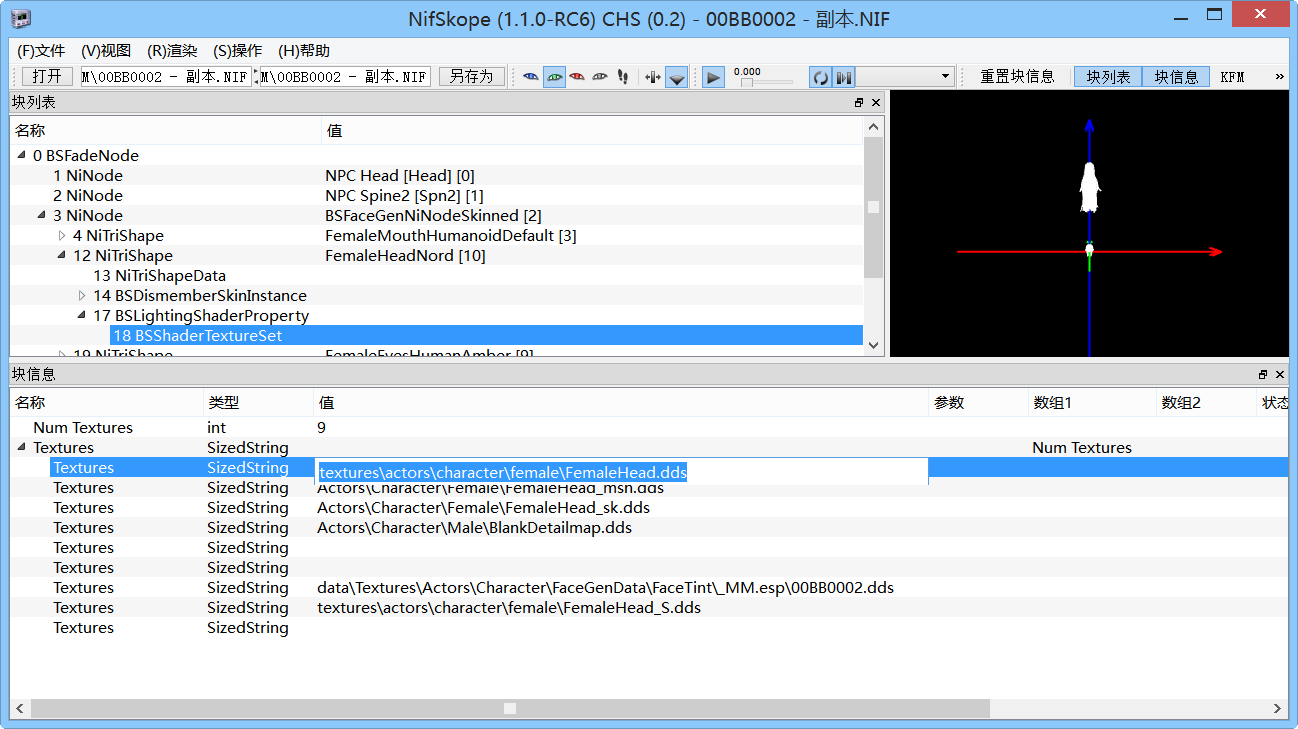
Task: Click block info horizontal scroll left arrow
Action: [x=20, y=708]
